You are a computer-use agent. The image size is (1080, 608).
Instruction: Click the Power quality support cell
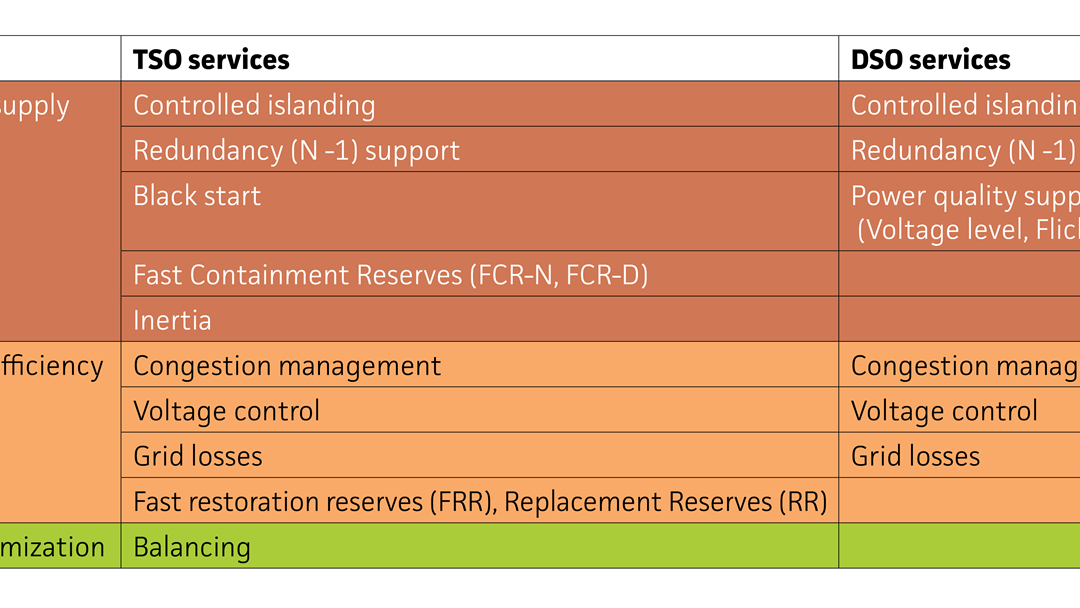[x=959, y=211]
